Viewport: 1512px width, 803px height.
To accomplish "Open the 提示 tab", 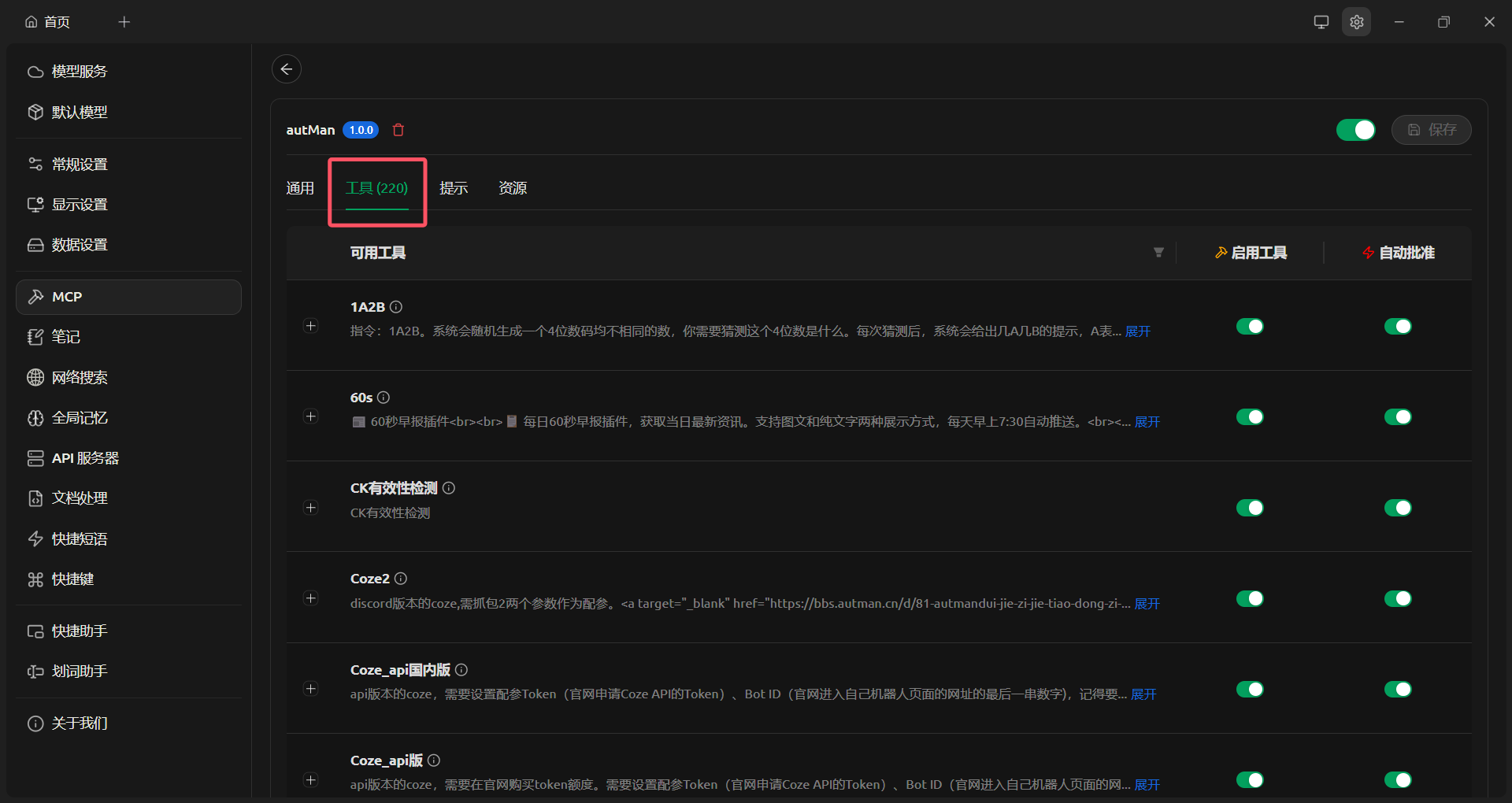I will click(454, 188).
